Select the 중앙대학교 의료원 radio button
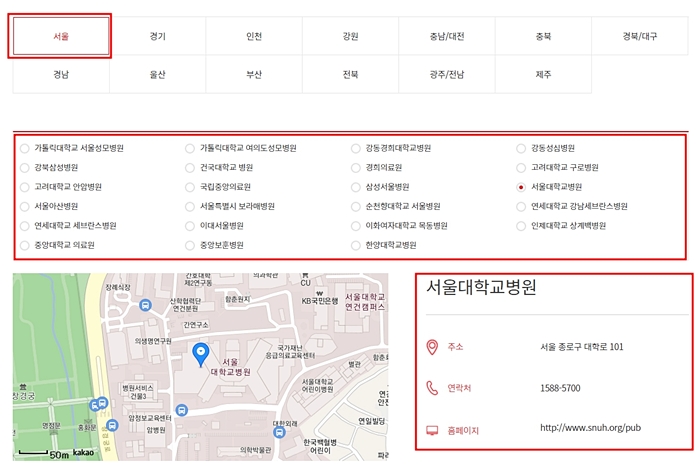 [25, 245]
